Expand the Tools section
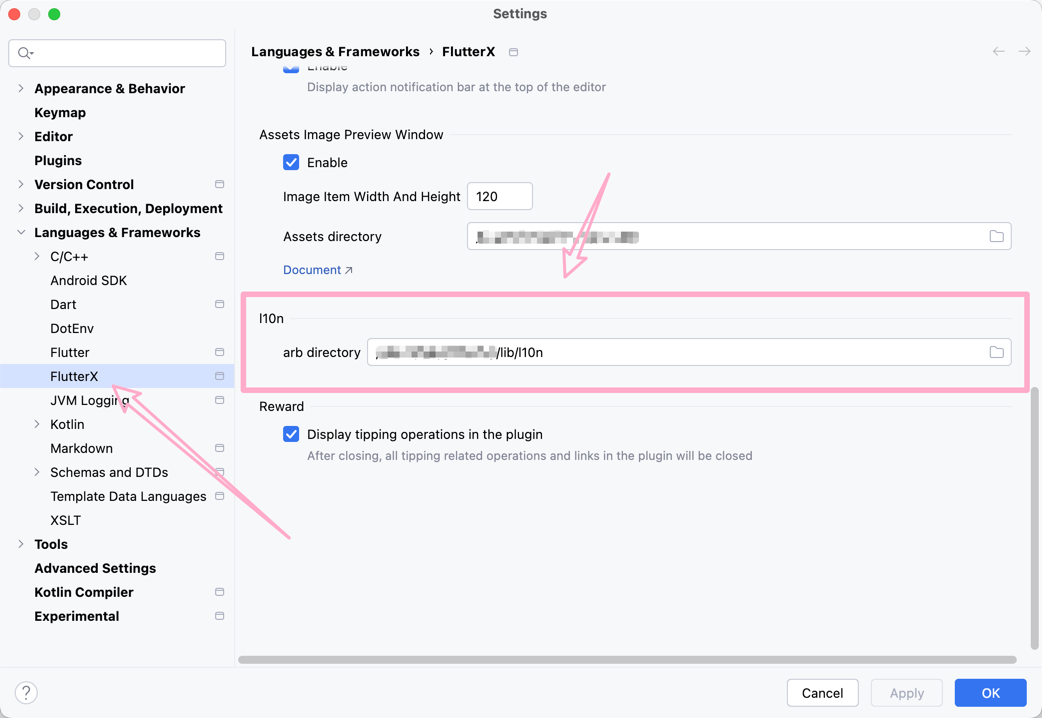Screen dimensions: 1042x718 (21, 544)
